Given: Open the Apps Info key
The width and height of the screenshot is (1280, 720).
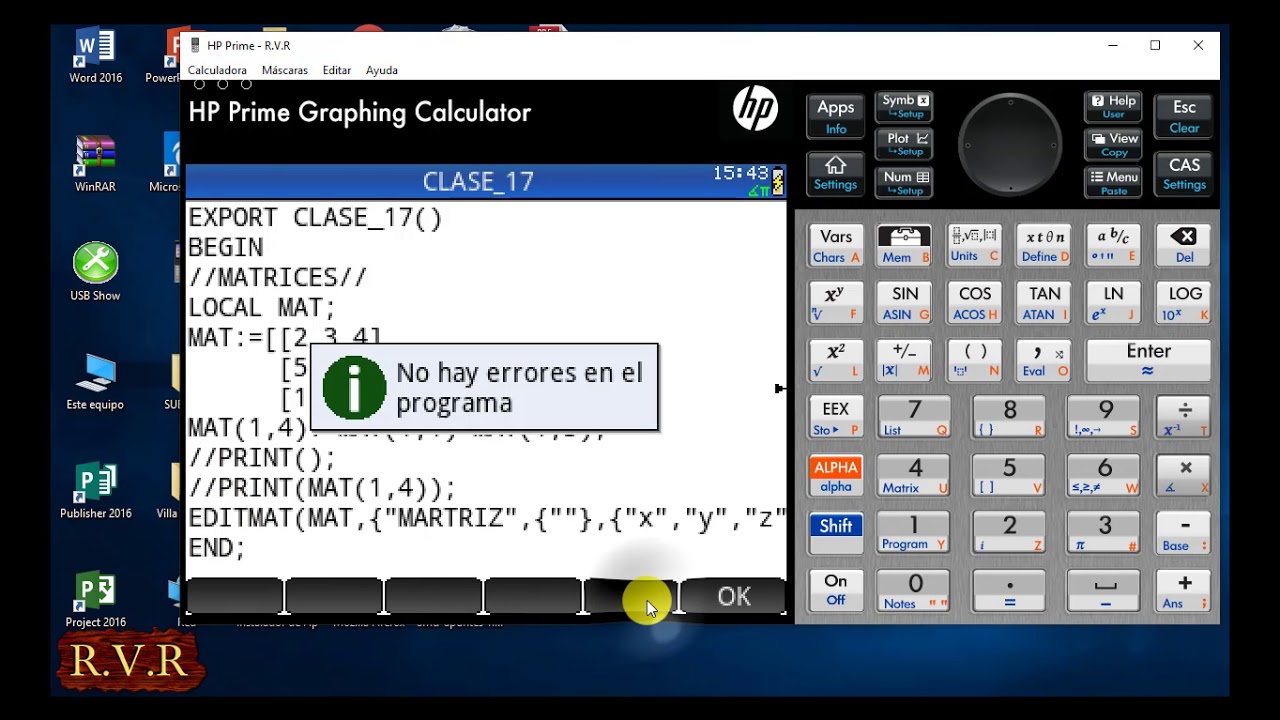Looking at the screenshot, I should (x=835, y=116).
